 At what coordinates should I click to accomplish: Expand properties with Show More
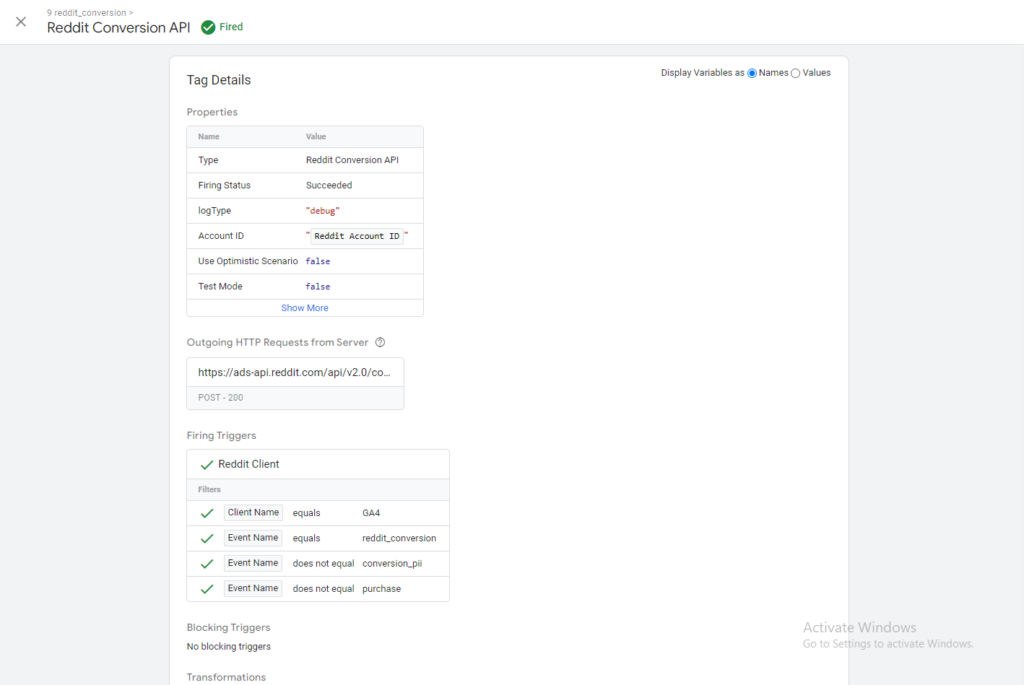pos(304,308)
